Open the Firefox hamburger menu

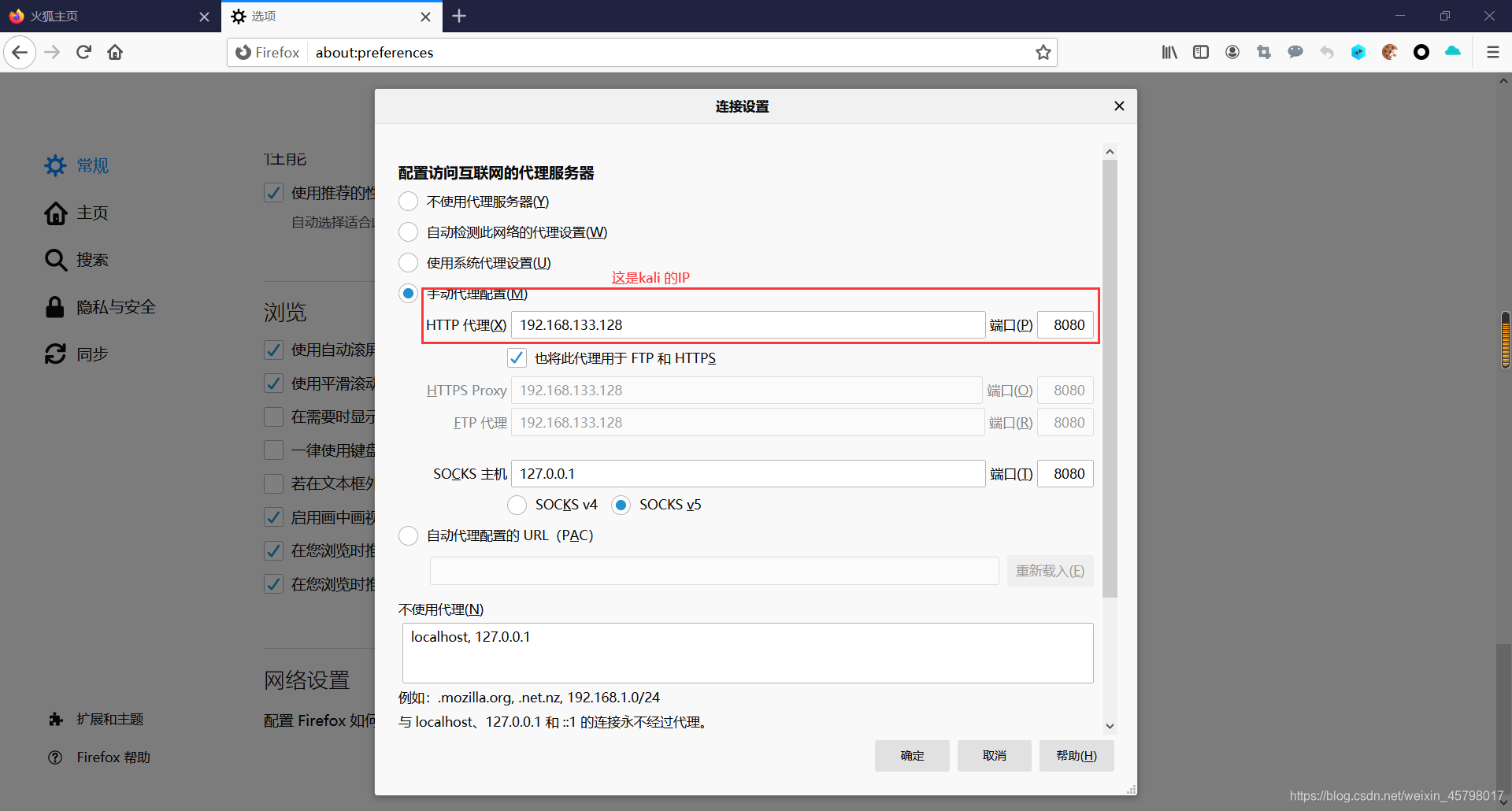pyautogui.click(x=1492, y=52)
